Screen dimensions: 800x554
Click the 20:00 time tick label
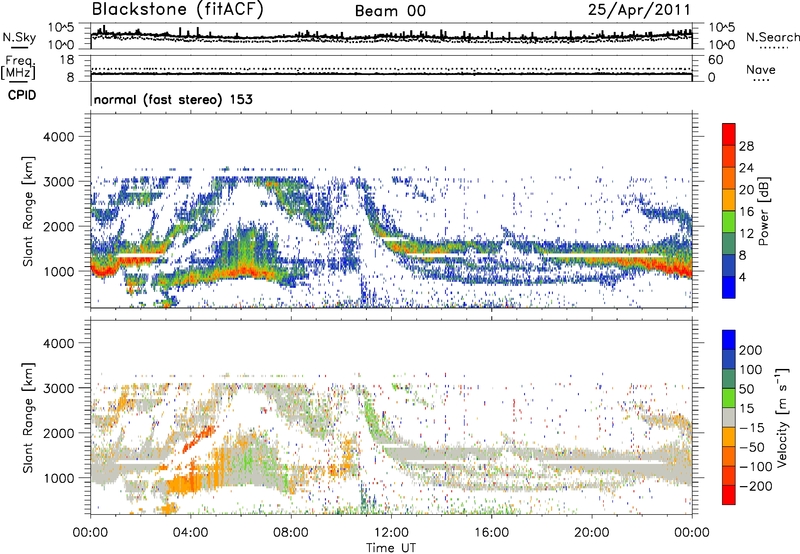coord(591,533)
